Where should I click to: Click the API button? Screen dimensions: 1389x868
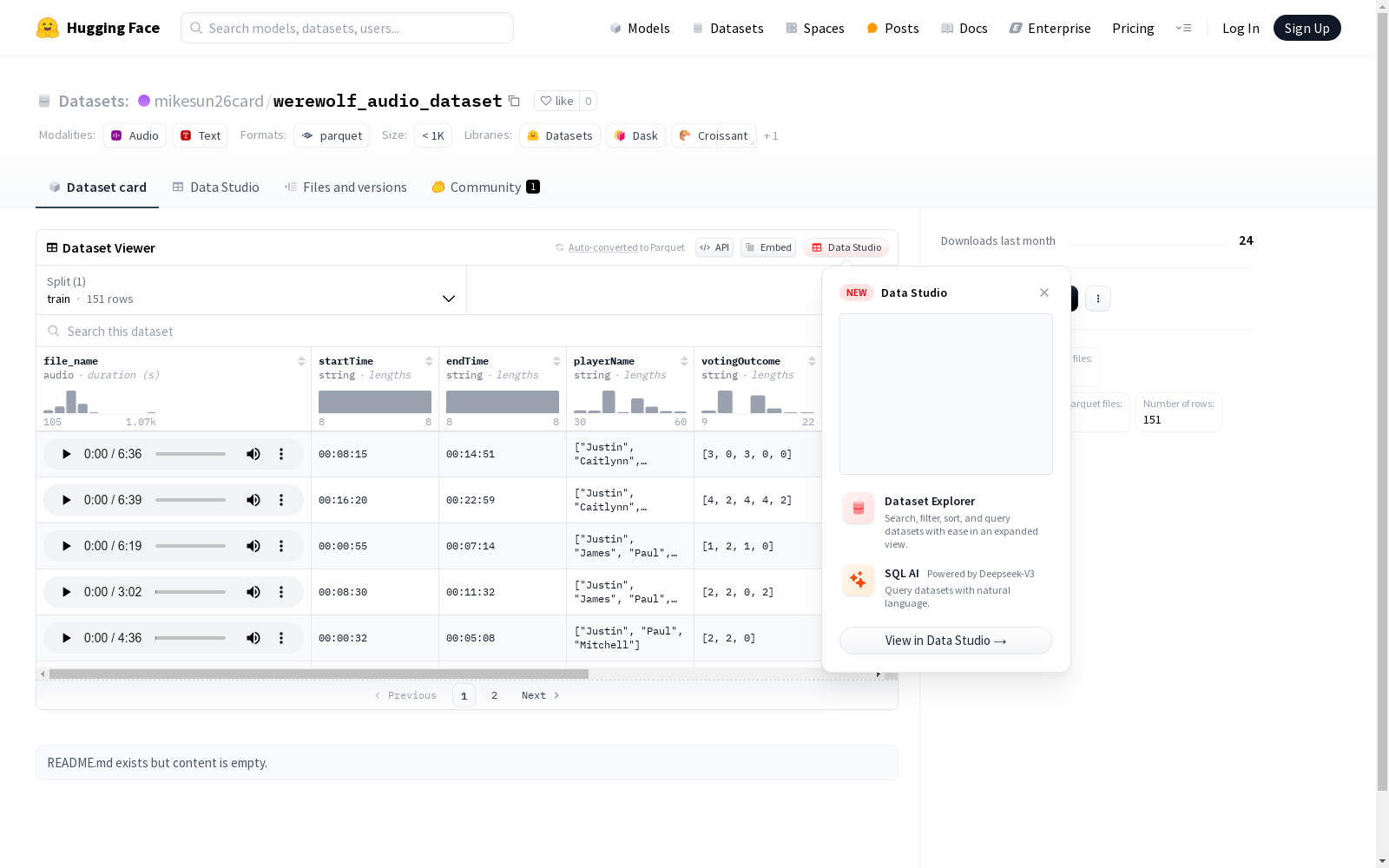click(x=714, y=247)
